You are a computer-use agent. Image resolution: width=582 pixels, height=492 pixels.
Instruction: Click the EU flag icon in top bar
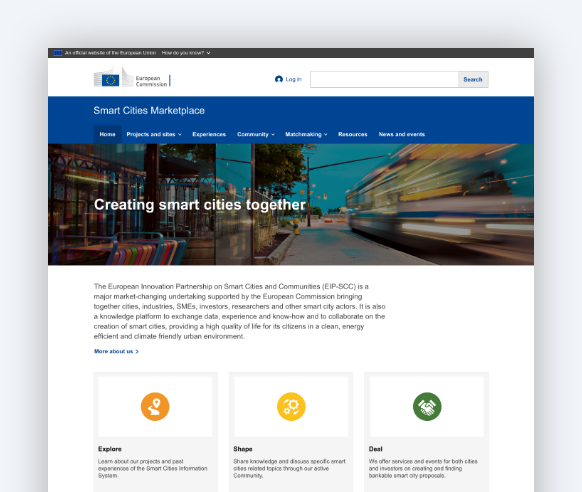click(58, 53)
